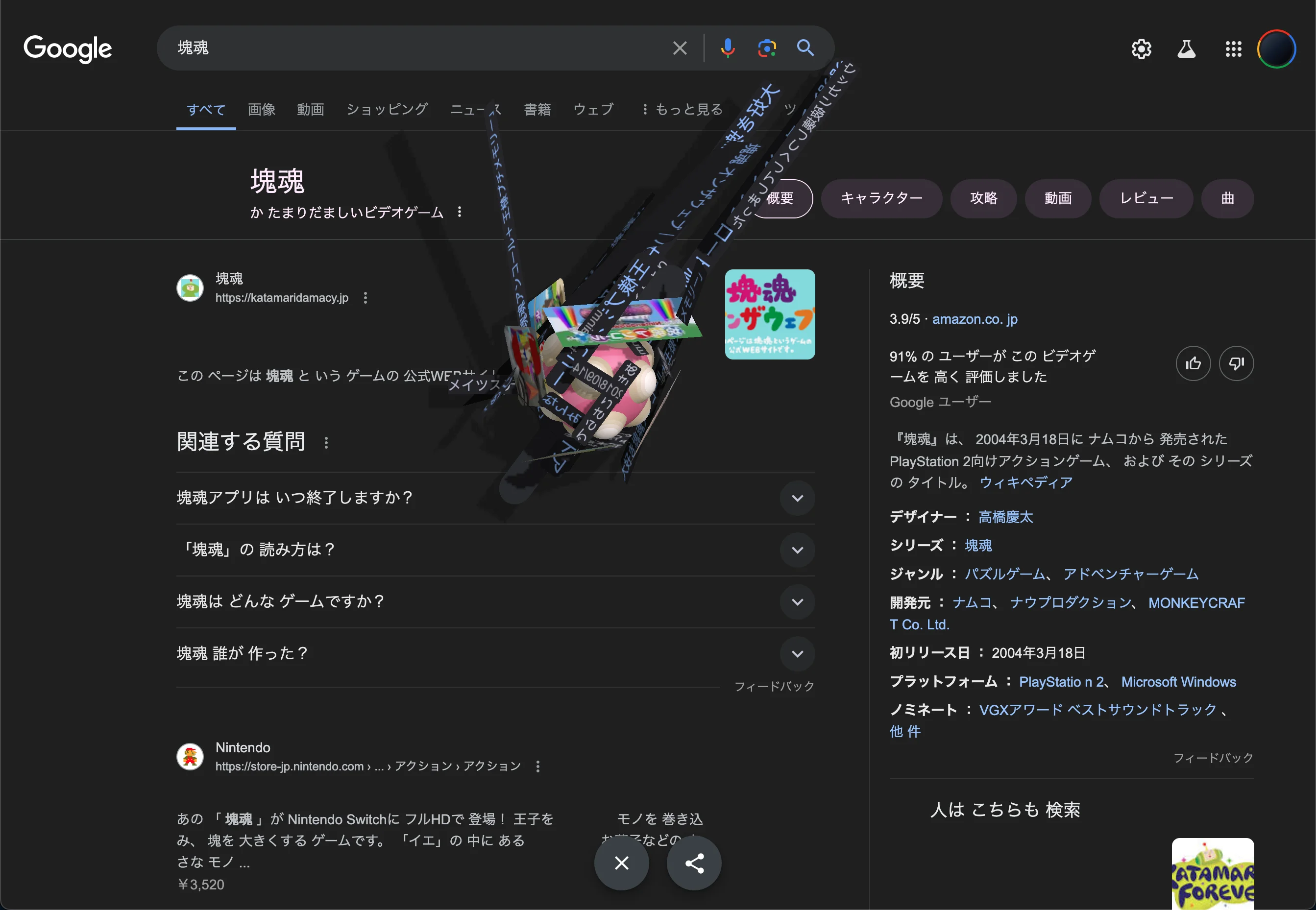Open the ナウプロダクション developer link
This screenshot has height=910, width=1316.
1070,603
